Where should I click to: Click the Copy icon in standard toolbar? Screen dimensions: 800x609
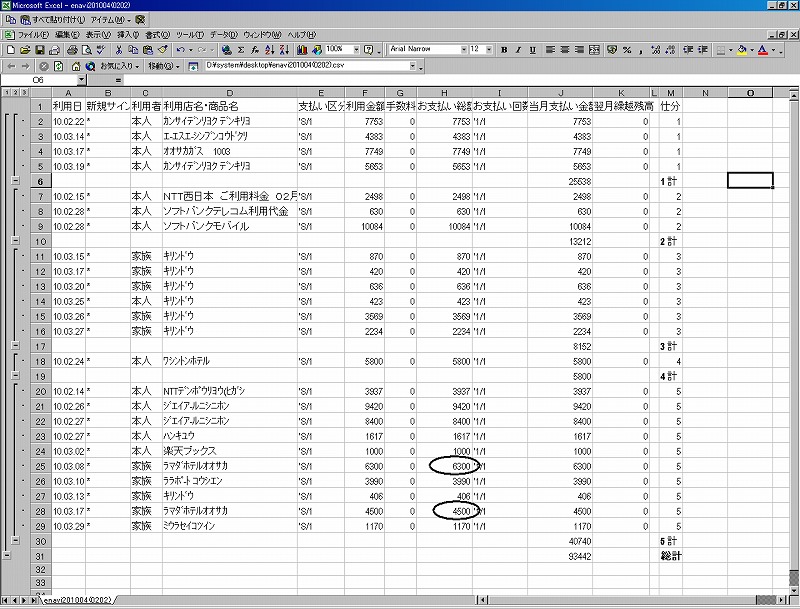[x=133, y=49]
